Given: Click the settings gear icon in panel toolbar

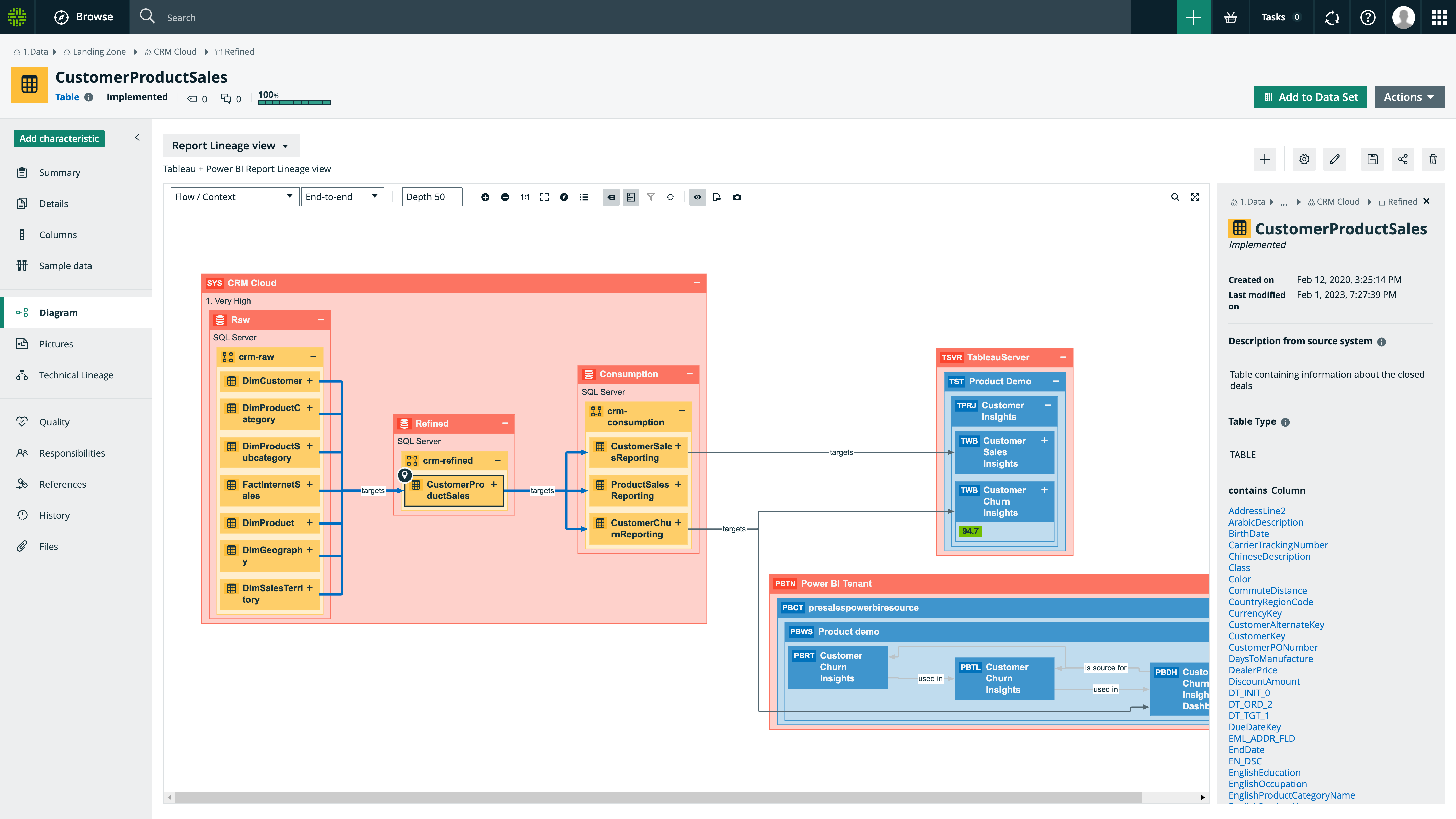Looking at the screenshot, I should [x=1304, y=159].
